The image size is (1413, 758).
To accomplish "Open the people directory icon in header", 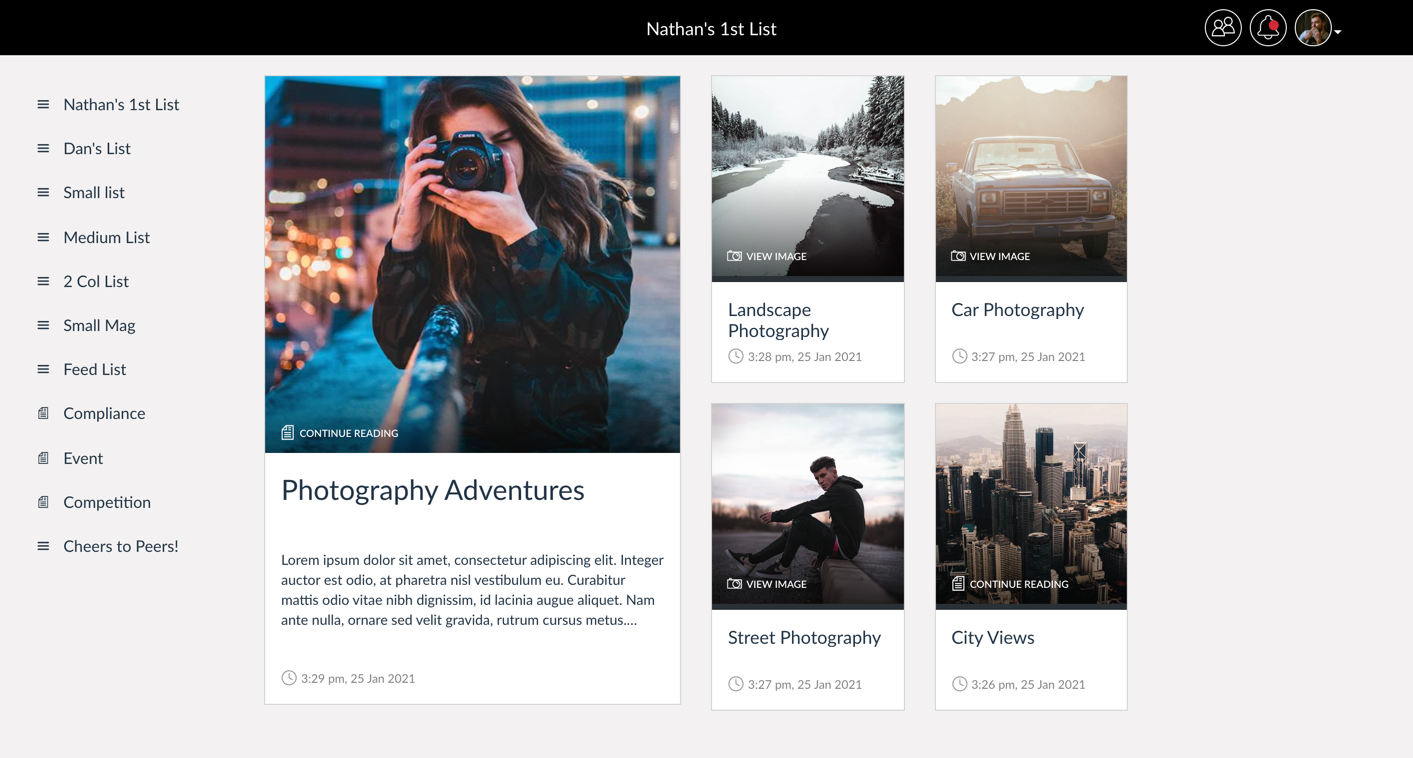I will (1222, 28).
